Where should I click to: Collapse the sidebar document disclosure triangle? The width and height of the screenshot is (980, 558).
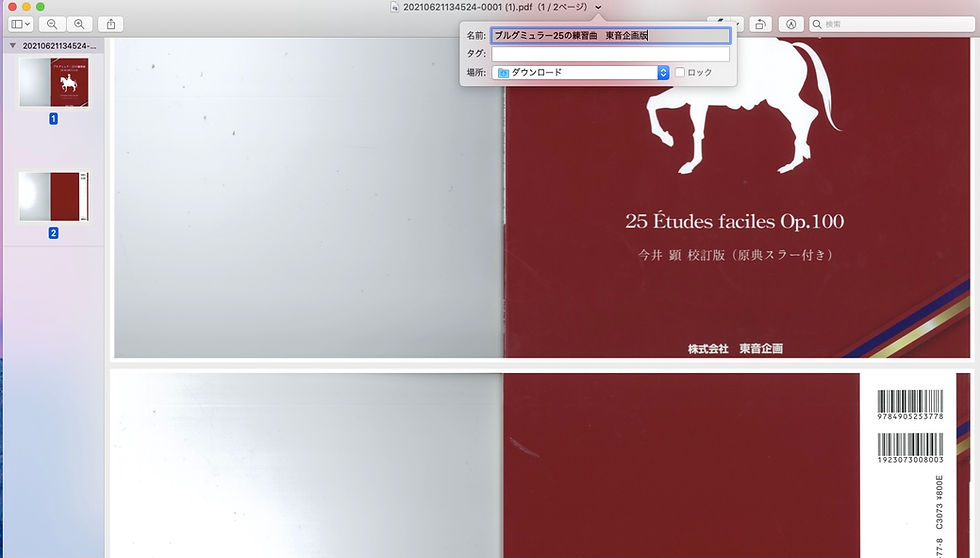coord(12,46)
